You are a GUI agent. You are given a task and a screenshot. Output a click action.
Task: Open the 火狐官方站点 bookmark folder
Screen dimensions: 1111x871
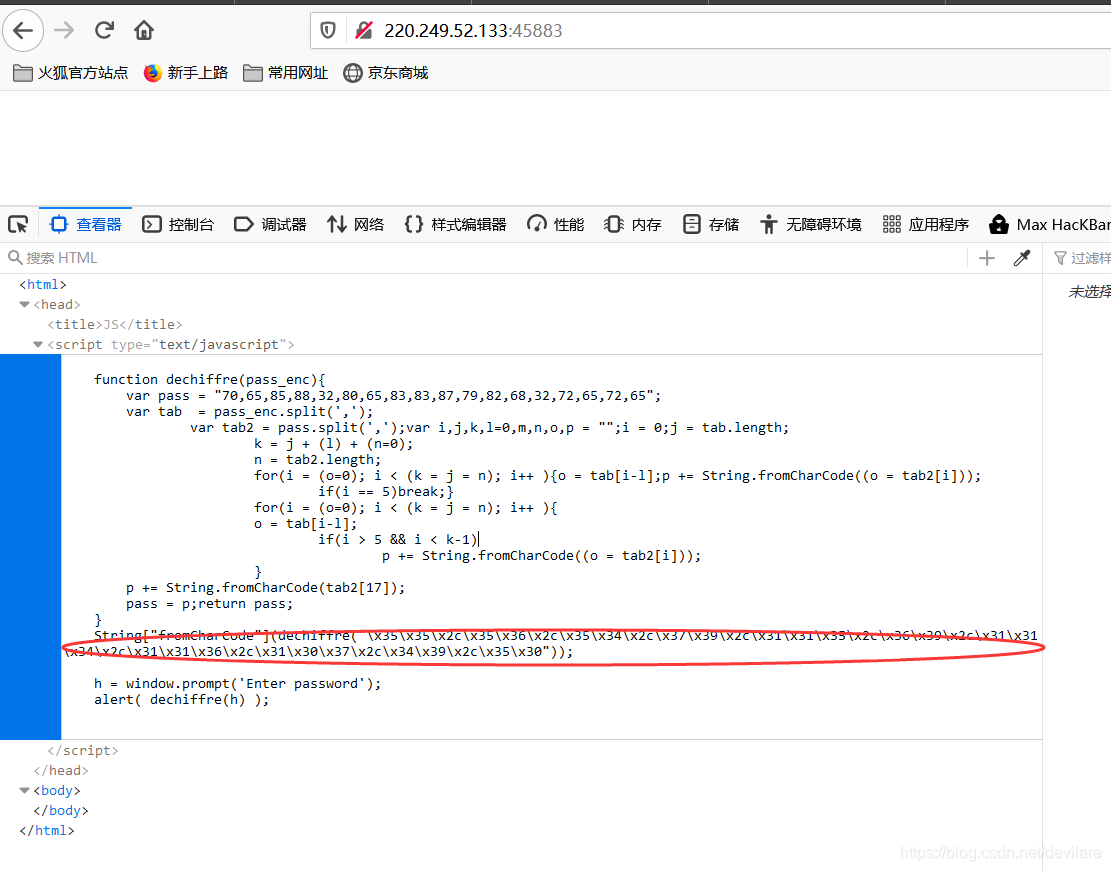[x=71, y=73]
